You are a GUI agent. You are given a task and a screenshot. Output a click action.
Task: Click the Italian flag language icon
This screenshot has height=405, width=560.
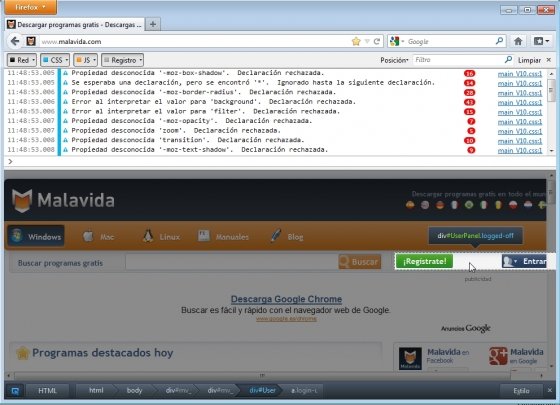tap(484, 205)
